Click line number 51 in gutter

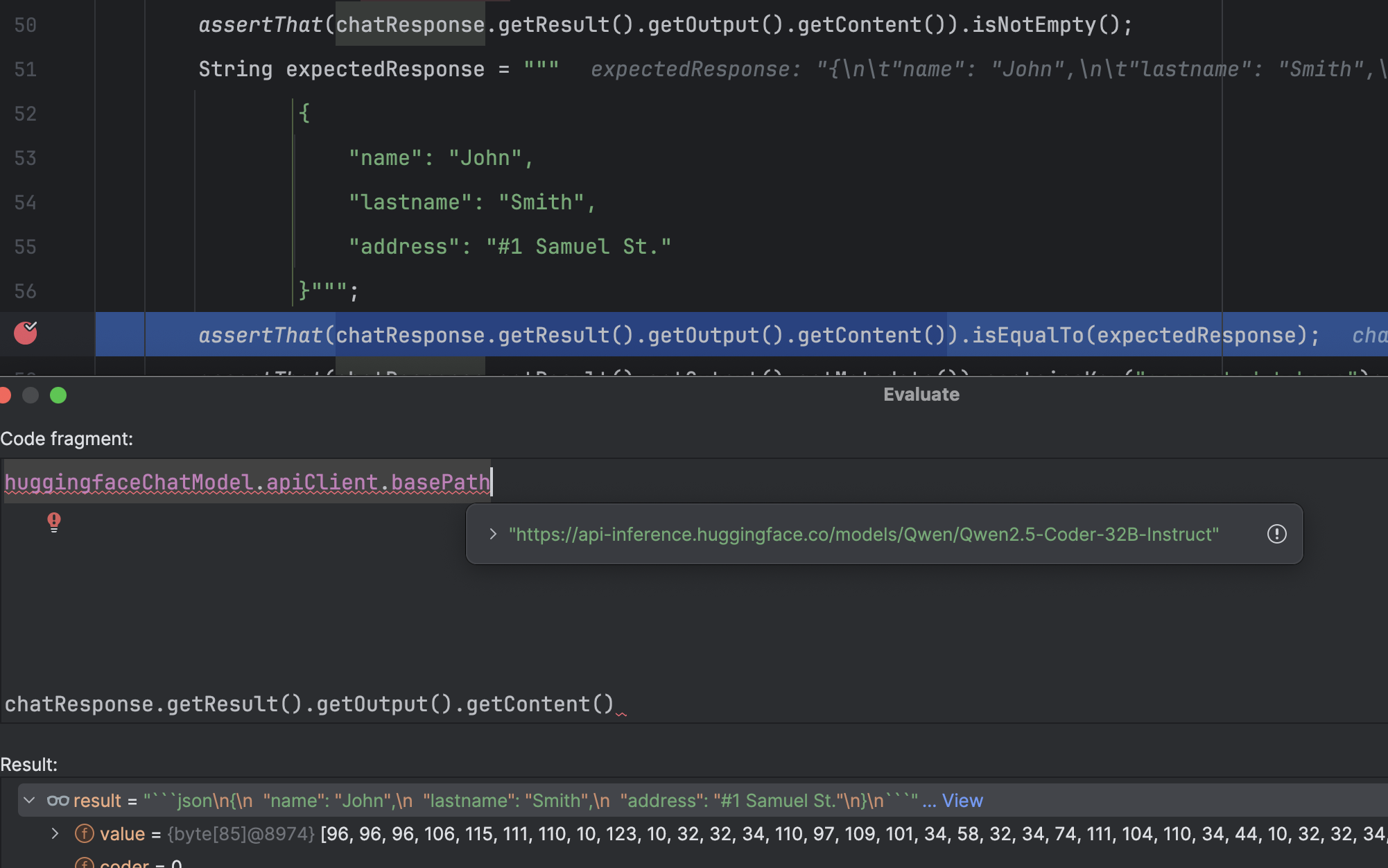click(x=26, y=69)
